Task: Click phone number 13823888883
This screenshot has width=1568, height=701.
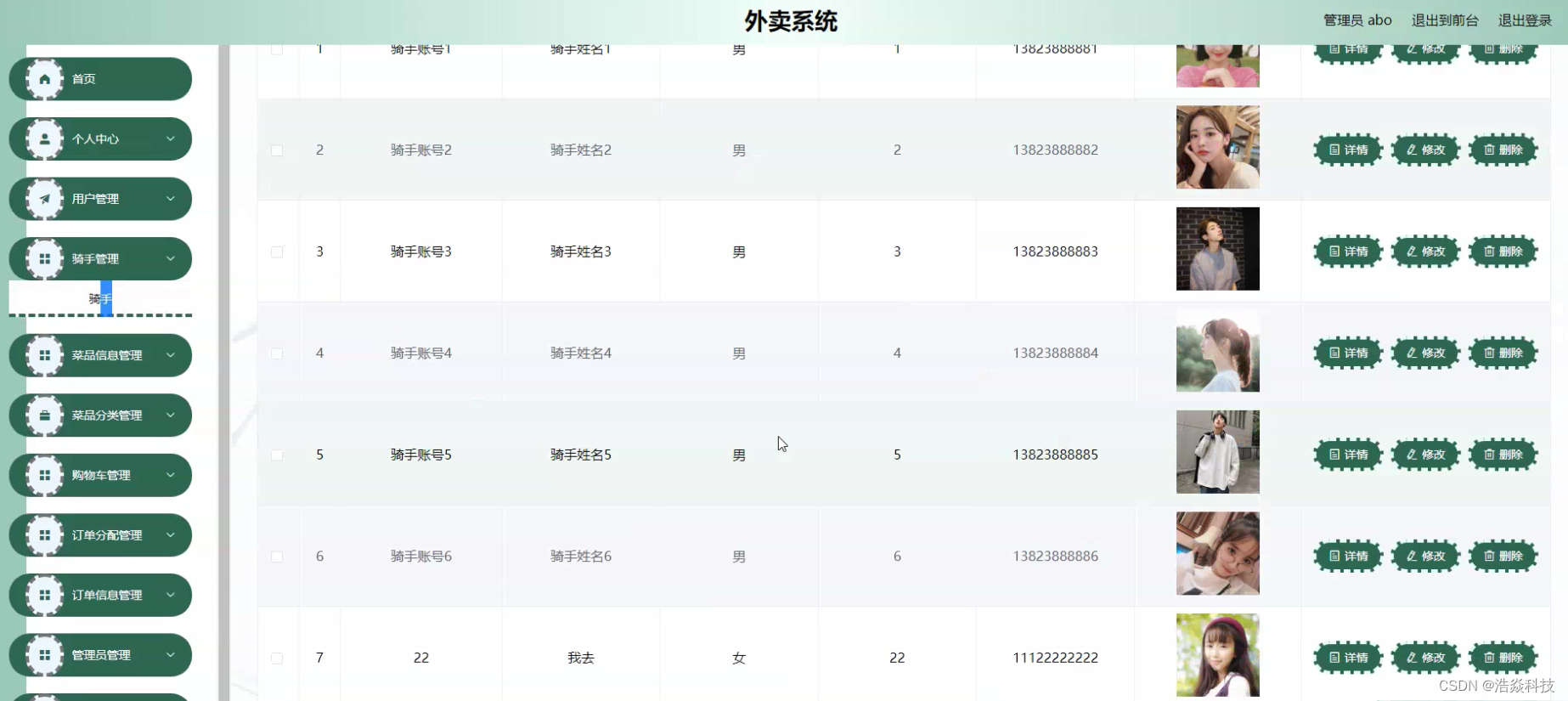Action: click(x=1055, y=252)
